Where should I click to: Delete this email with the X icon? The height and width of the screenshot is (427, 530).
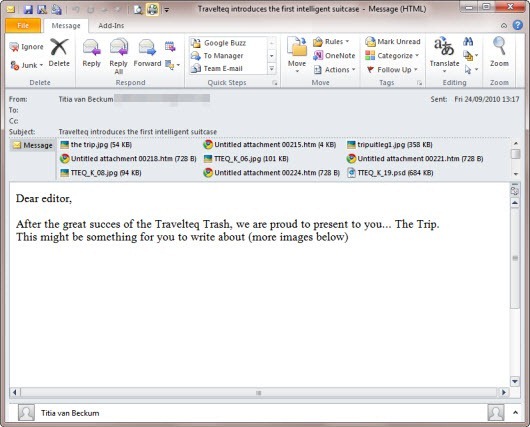(59, 47)
